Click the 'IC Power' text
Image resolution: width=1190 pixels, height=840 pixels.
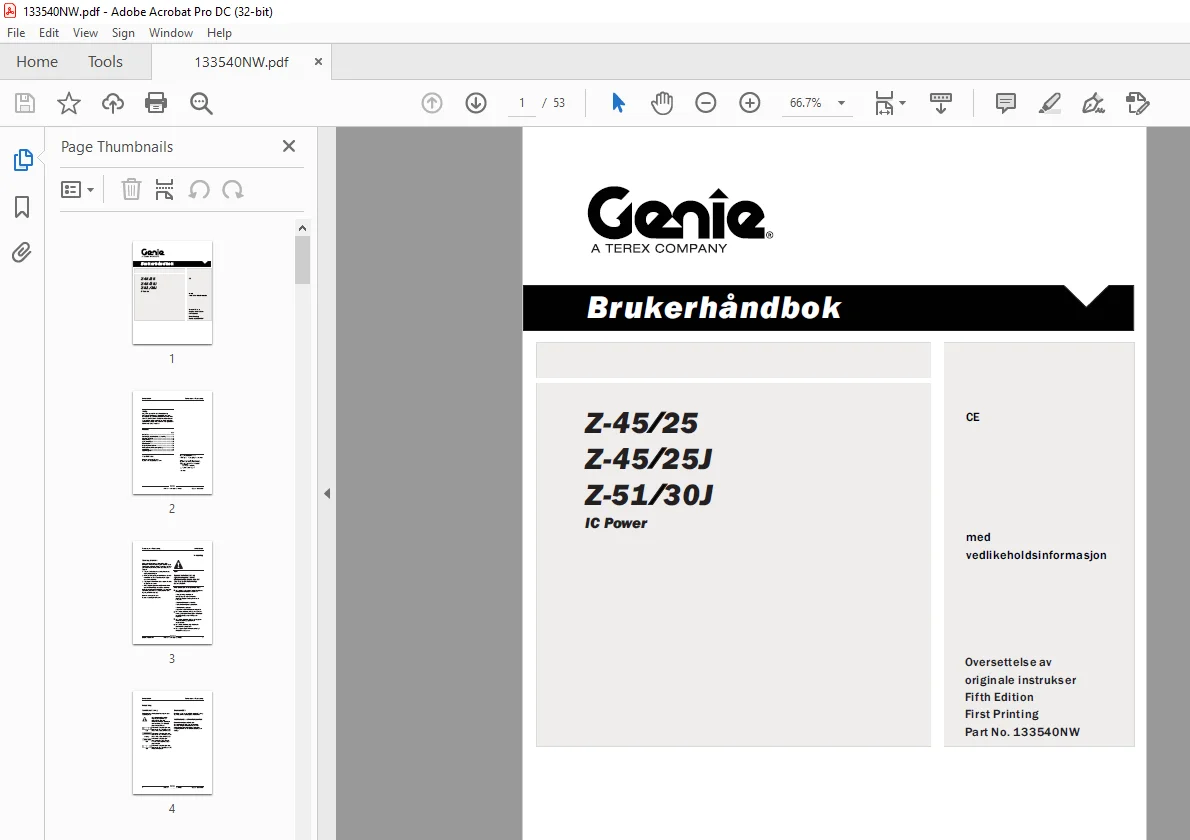pyautogui.click(x=615, y=523)
